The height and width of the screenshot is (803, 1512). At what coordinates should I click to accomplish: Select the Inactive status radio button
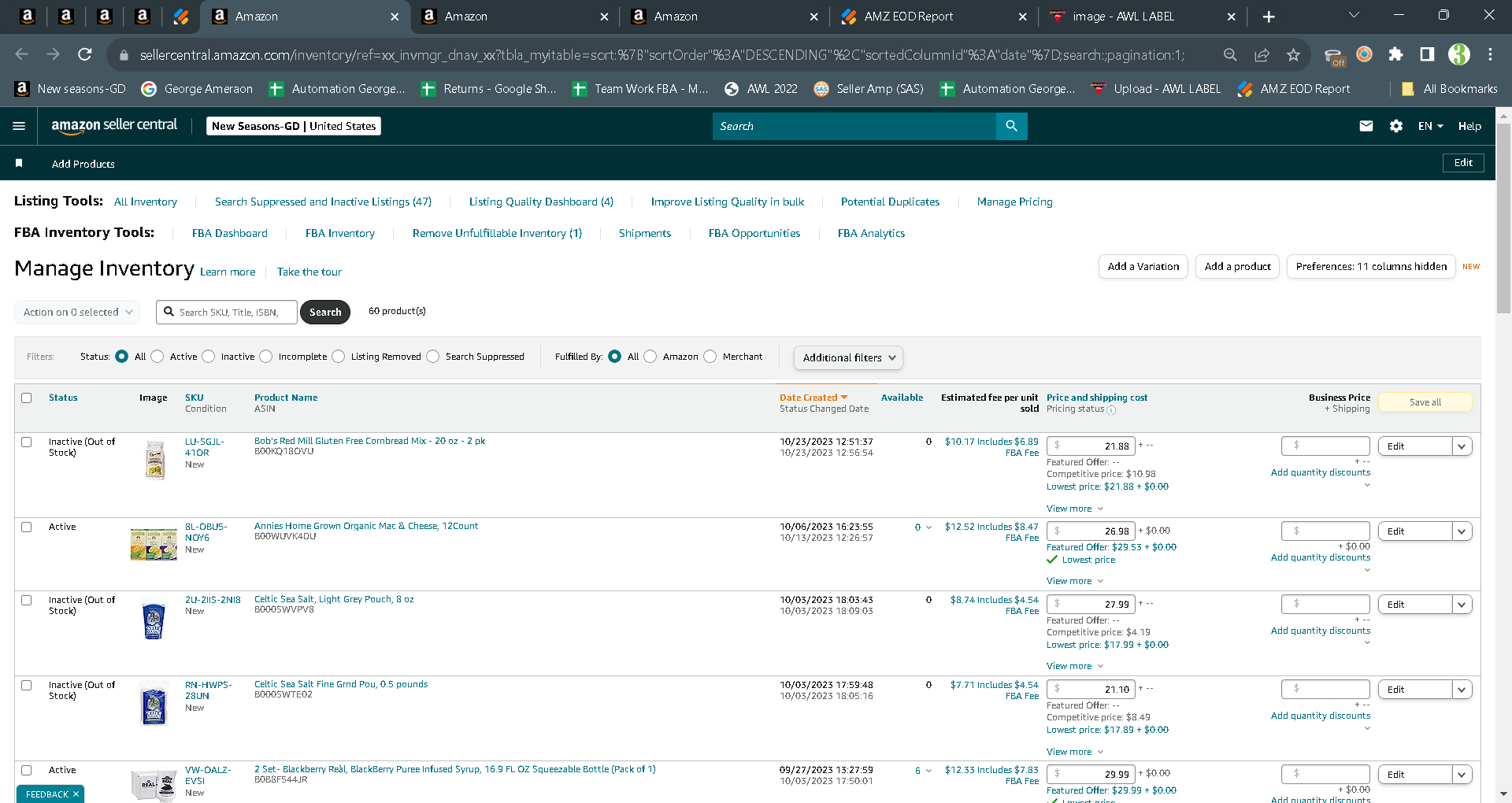(209, 357)
